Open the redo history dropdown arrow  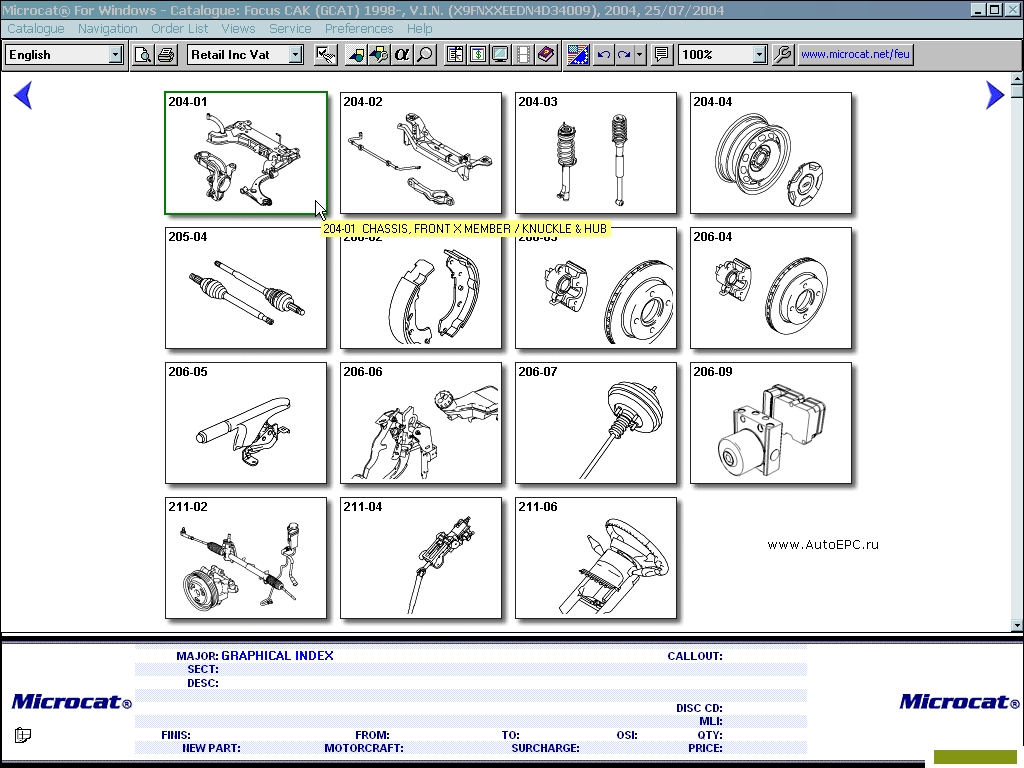[640, 55]
